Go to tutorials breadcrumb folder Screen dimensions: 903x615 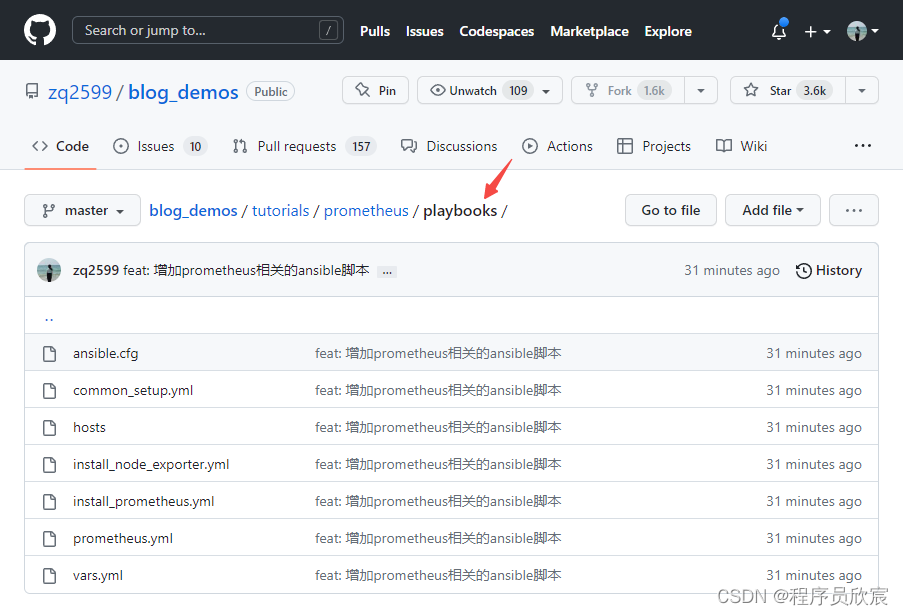[280, 211]
